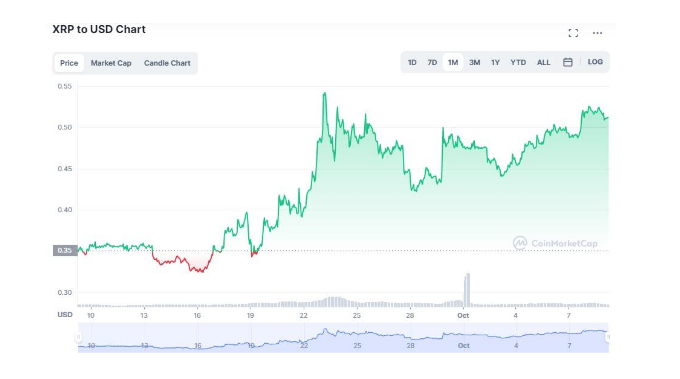Select the ALL time range

point(543,62)
